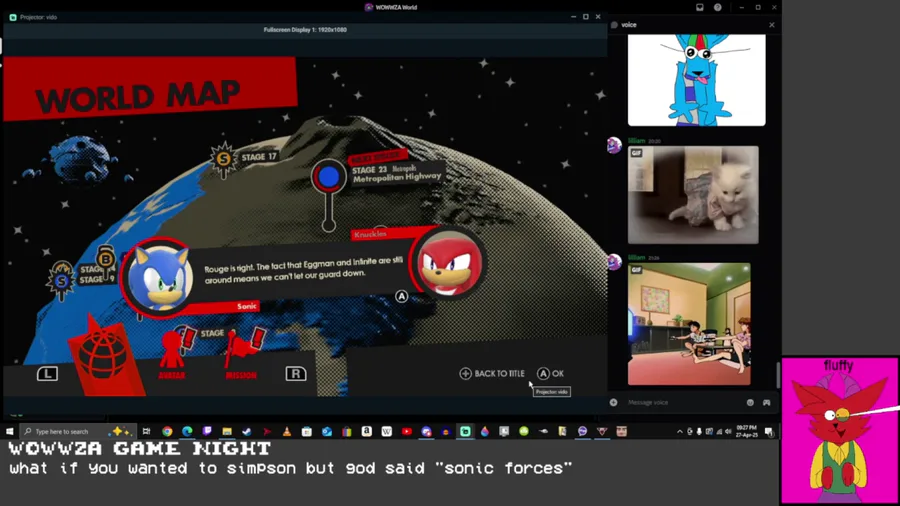Click the fluffy avatar overlay

839,430
